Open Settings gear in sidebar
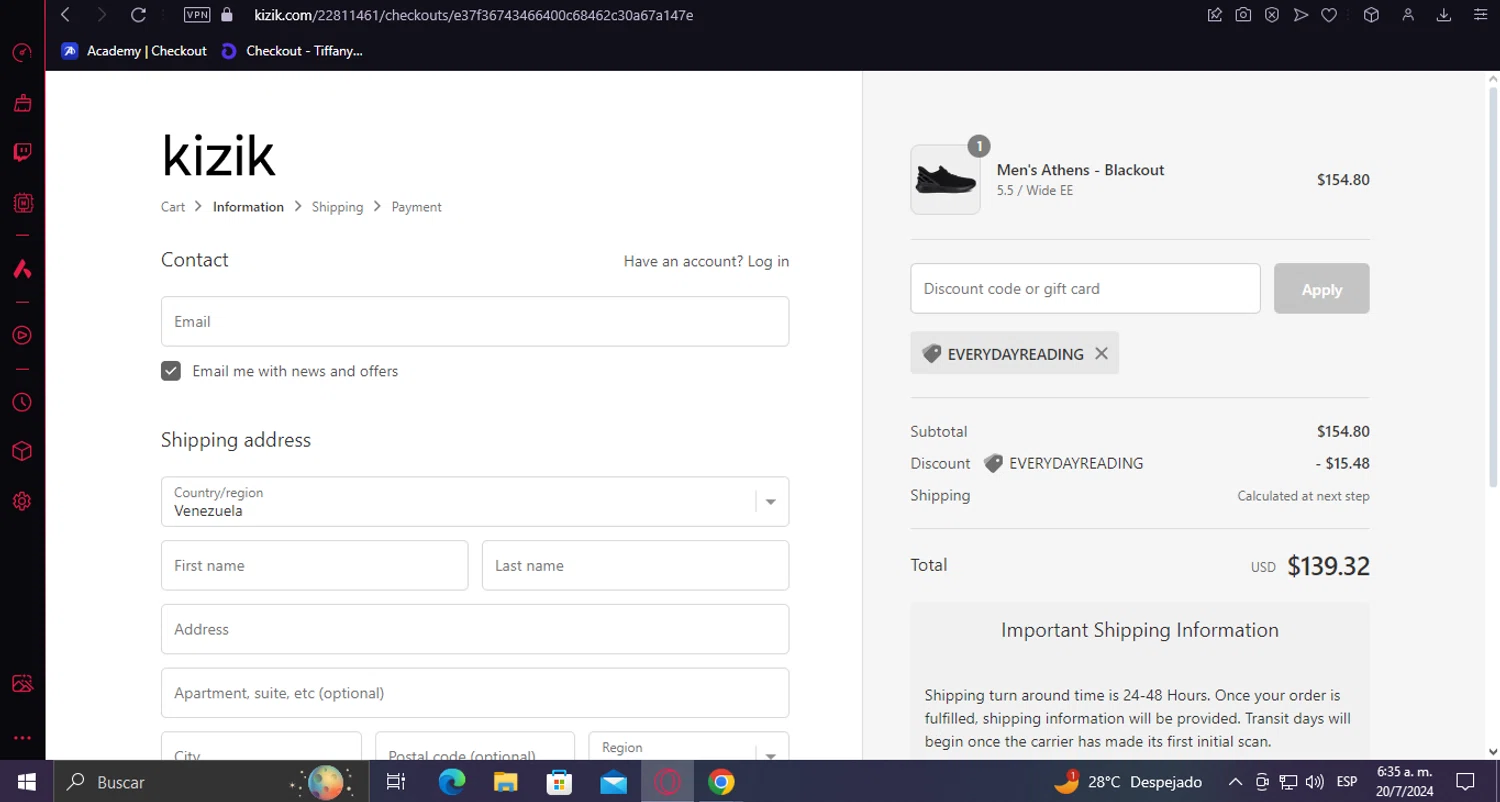This screenshot has height=802, width=1500. (22, 501)
